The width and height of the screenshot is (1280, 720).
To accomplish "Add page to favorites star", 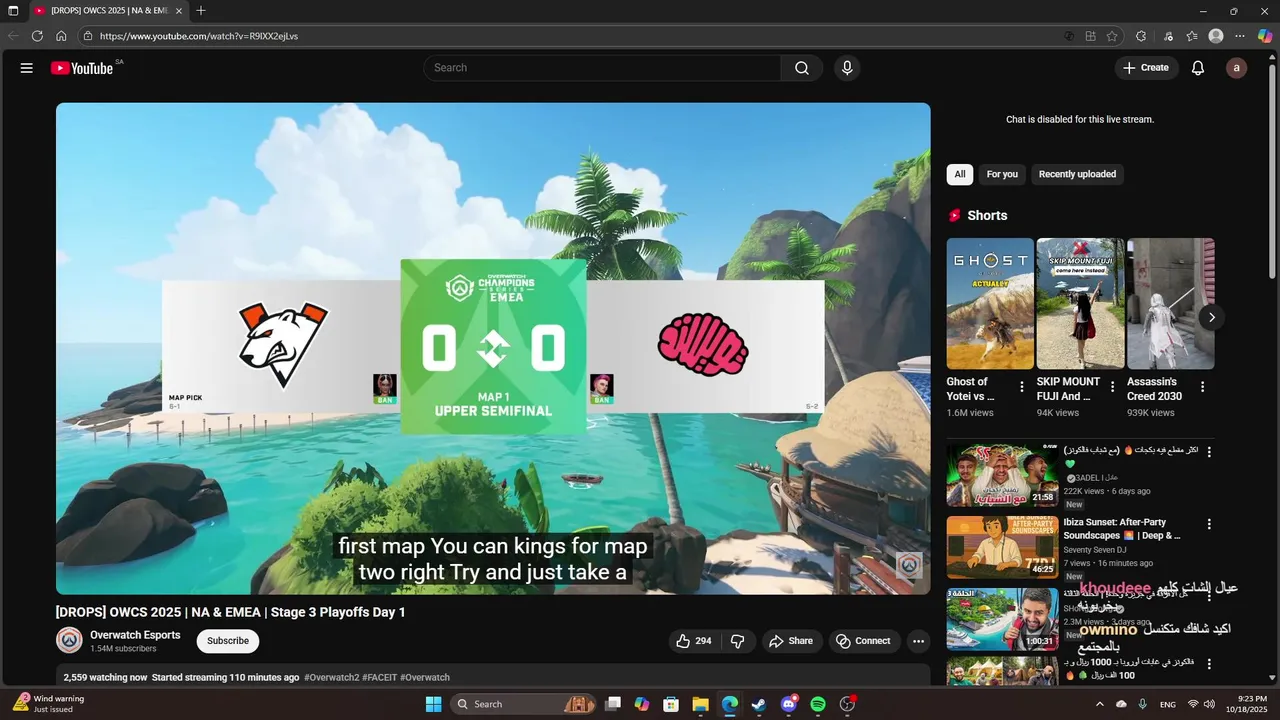I will [1112, 36].
